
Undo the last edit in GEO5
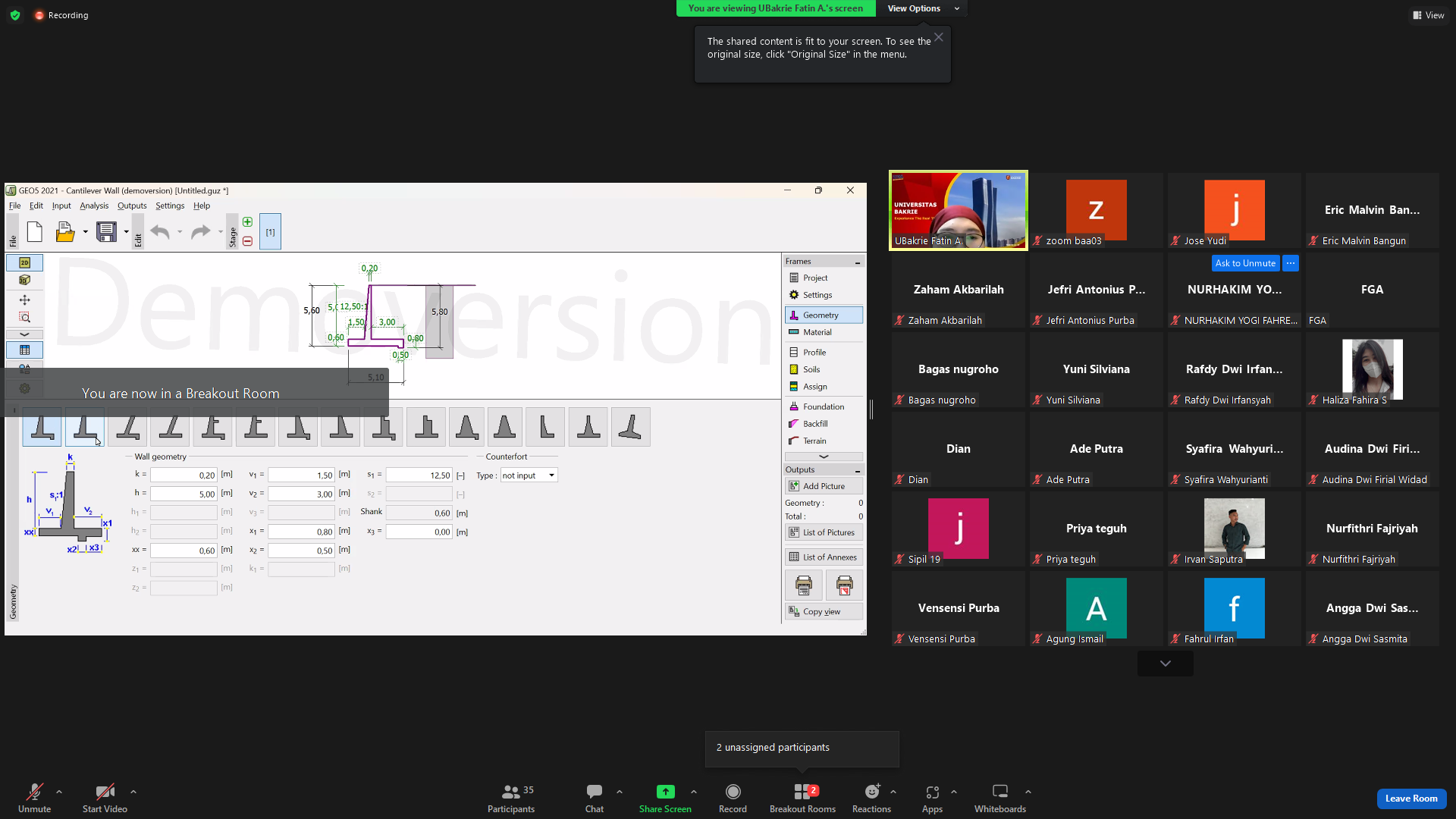click(160, 232)
